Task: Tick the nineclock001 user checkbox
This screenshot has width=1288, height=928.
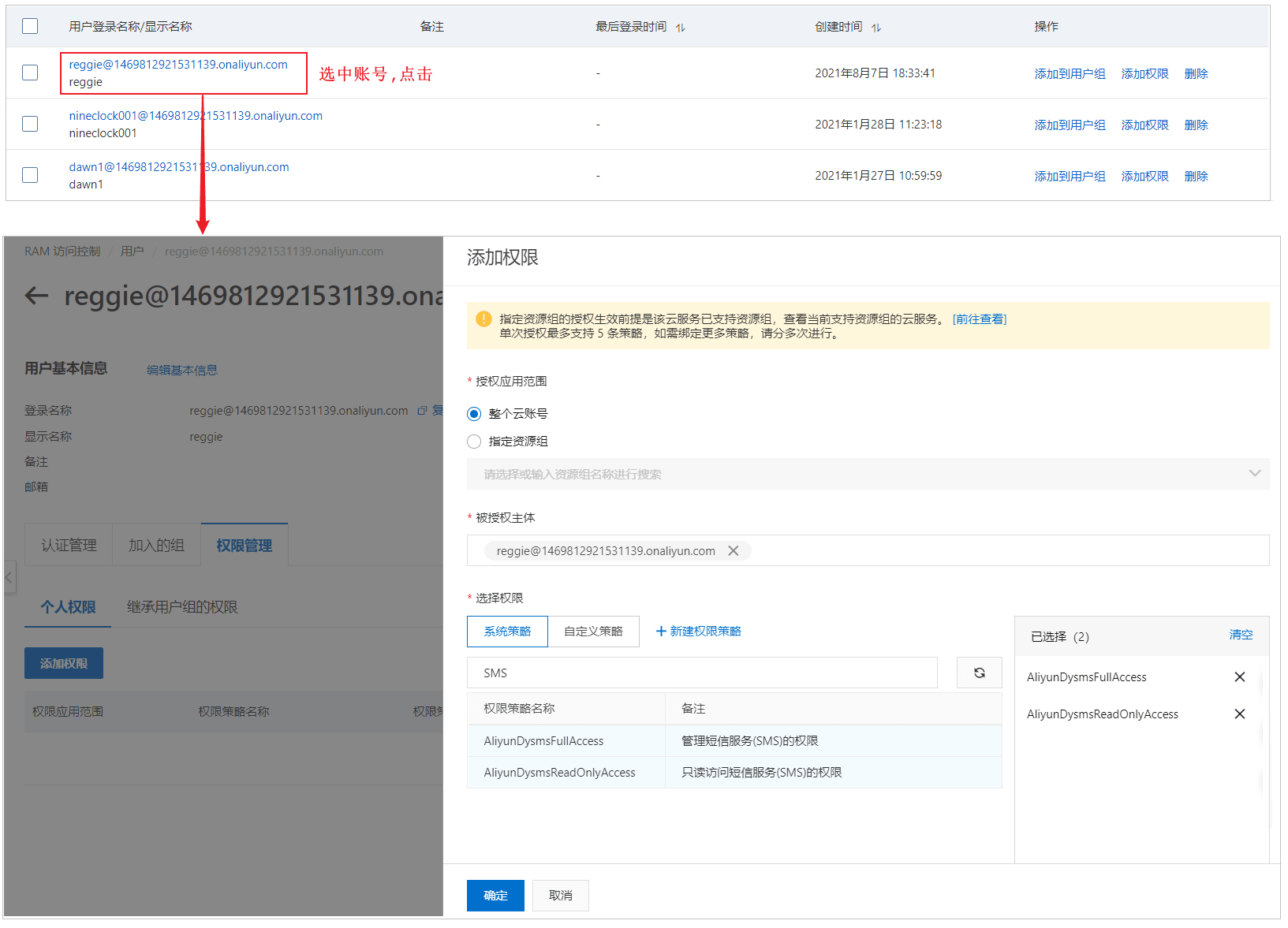Action: tap(30, 124)
